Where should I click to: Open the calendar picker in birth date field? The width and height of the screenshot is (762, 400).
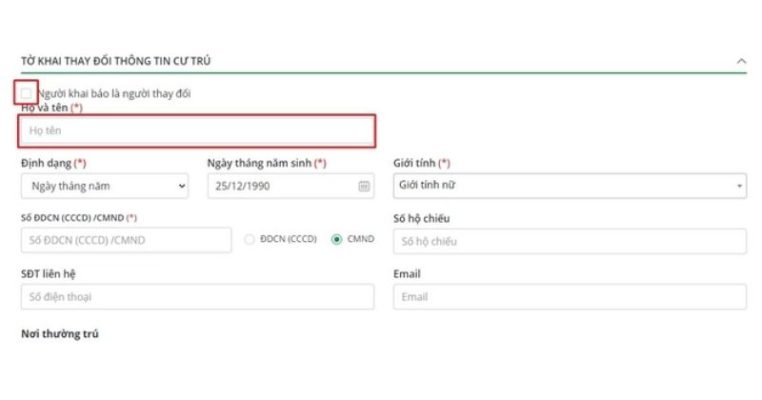pyautogui.click(x=364, y=186)
